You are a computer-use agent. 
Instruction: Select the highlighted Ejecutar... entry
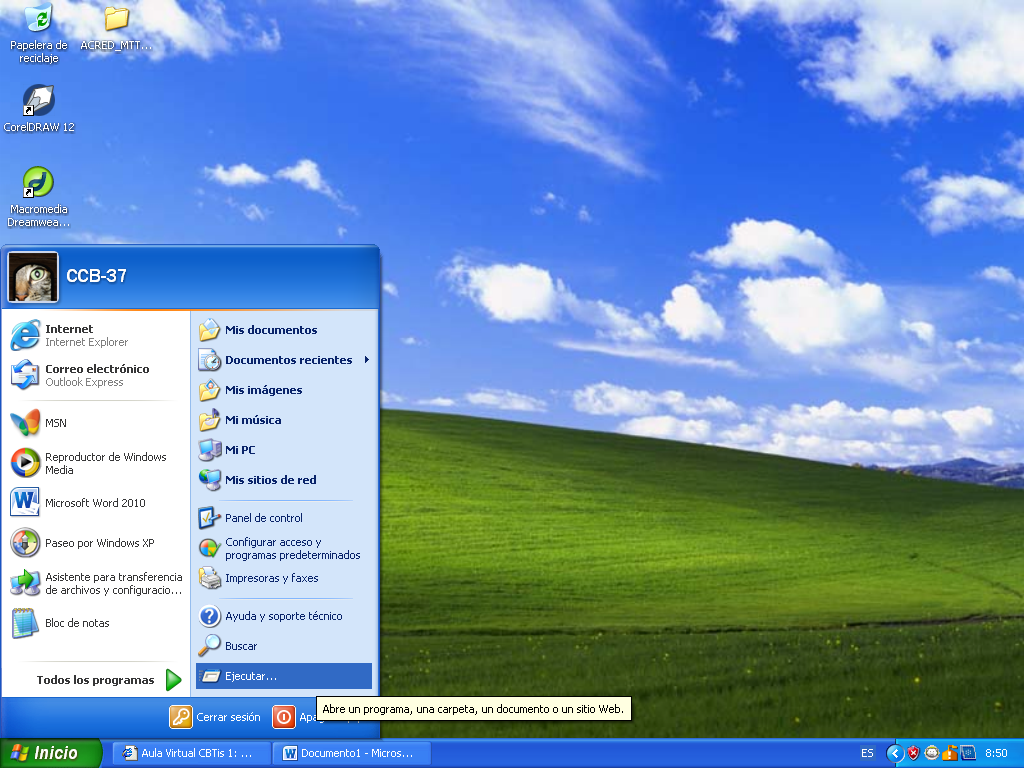click(284, 676)
